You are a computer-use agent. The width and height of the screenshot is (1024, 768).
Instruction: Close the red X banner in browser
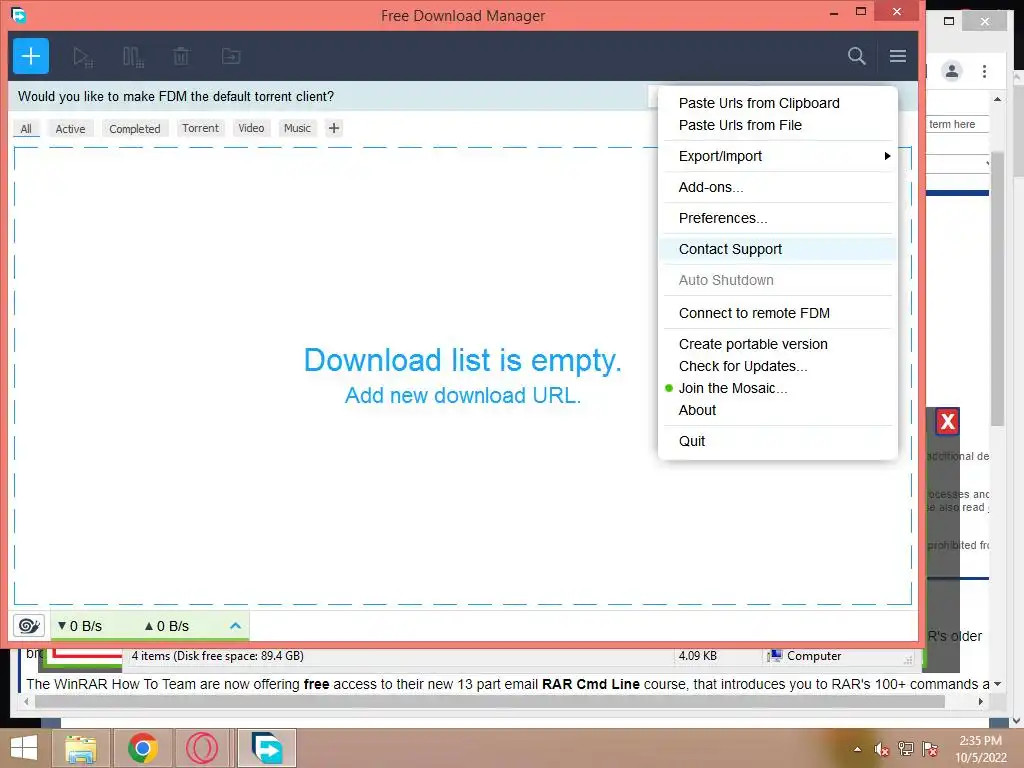tap(948, 422)
